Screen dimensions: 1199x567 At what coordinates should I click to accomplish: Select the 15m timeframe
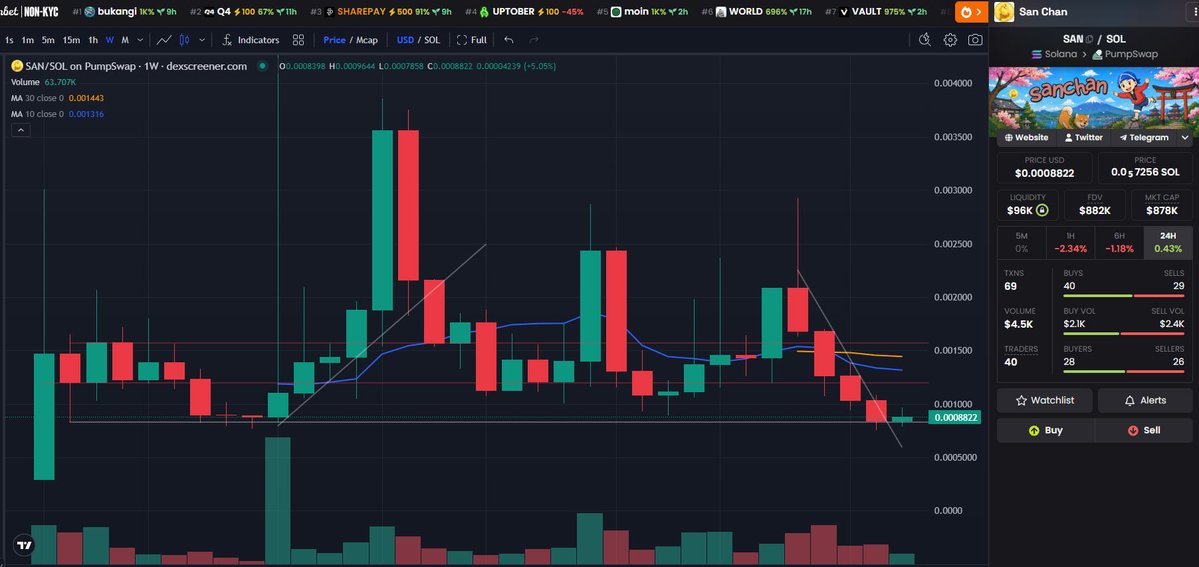tap(71, 40)
